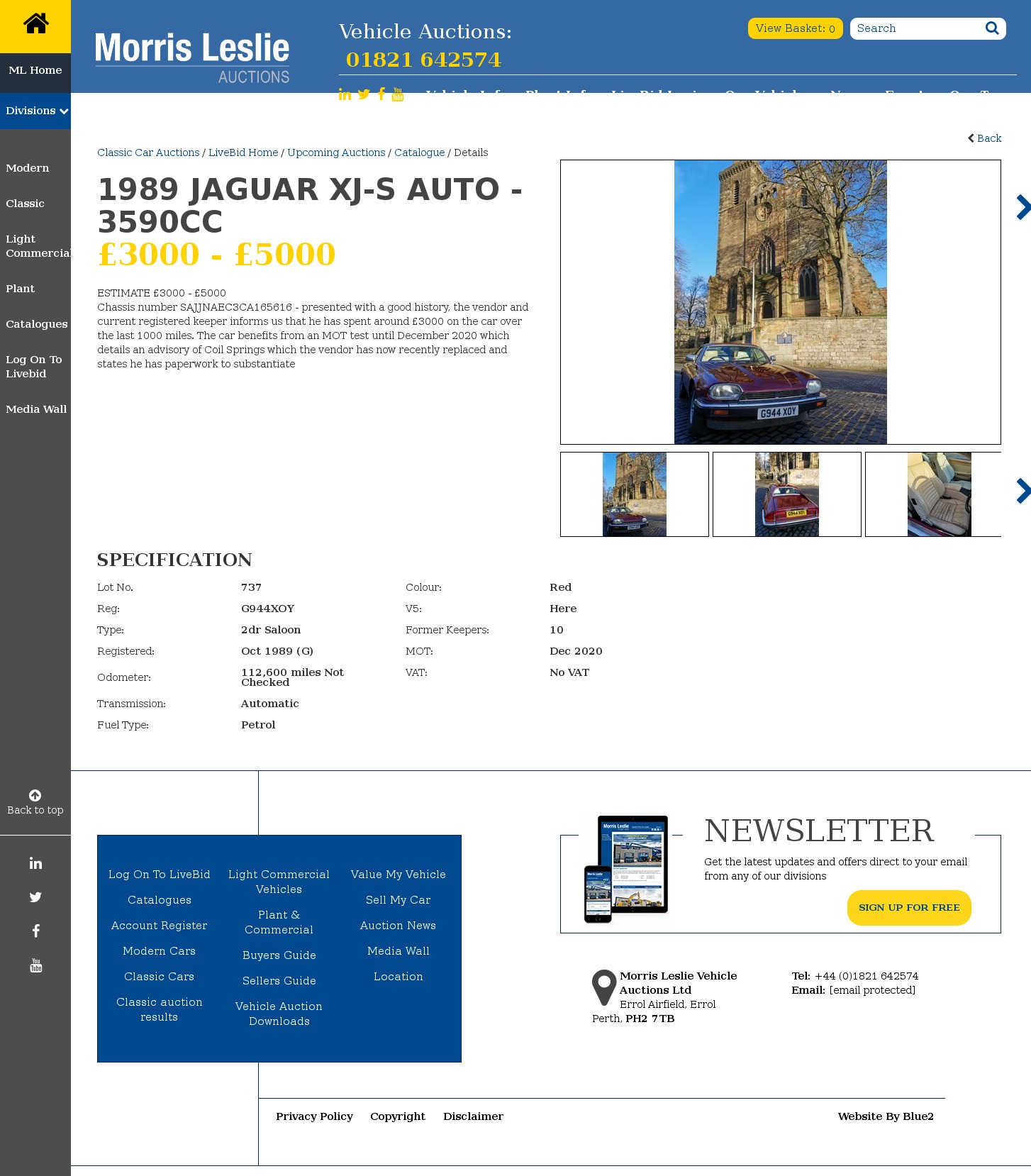Expand the Divisions dropdown

(x=35, y=111)
